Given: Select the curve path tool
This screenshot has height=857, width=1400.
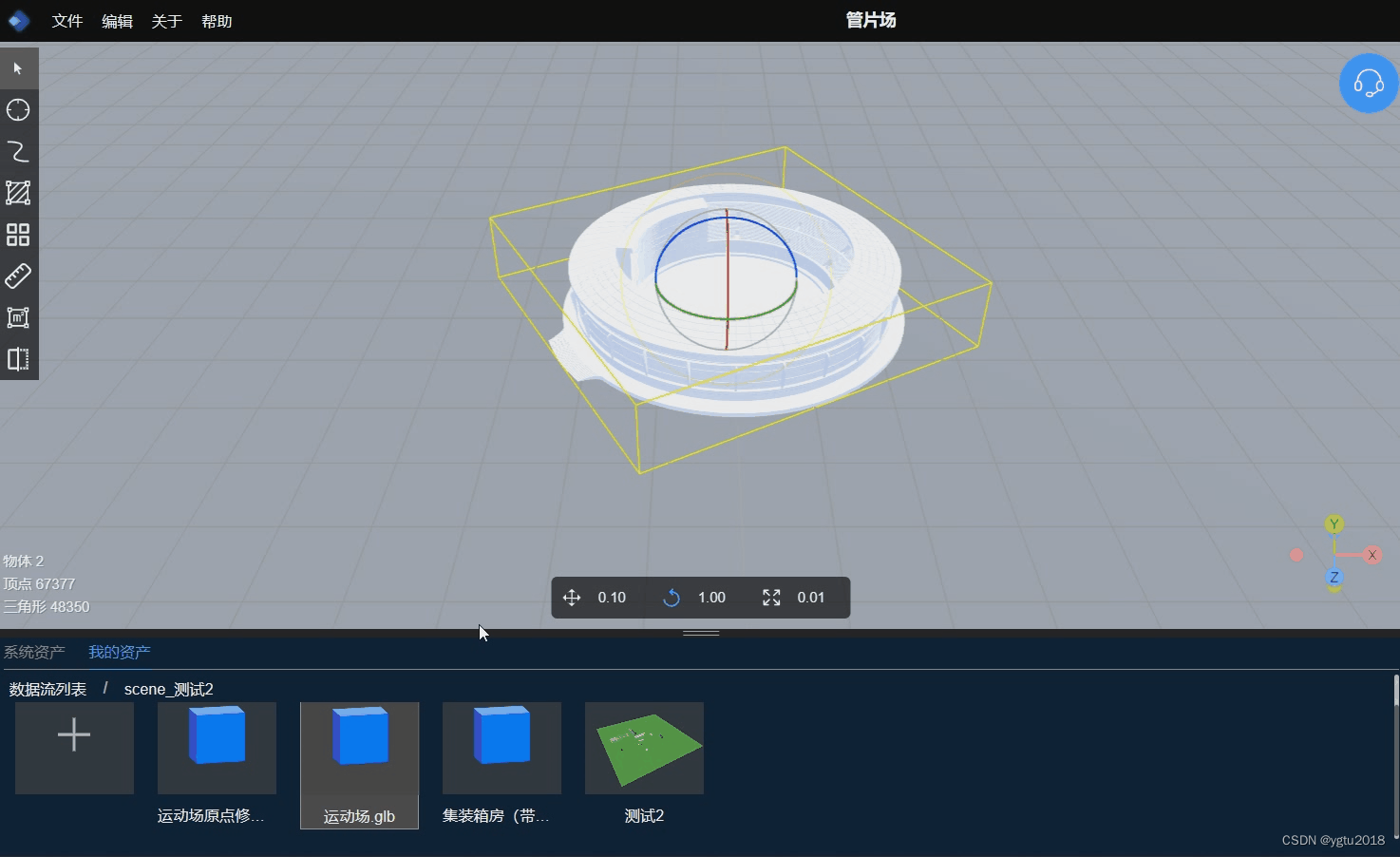Looking at the screenshot, I should 18,152.
